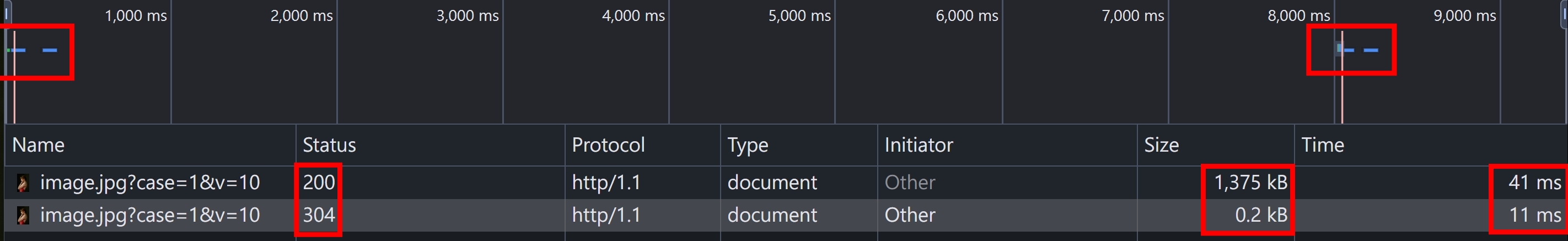Click the 1,000 ms timeline label
Viewport: 1568px width, 241px height.
[x=136, y=16]
